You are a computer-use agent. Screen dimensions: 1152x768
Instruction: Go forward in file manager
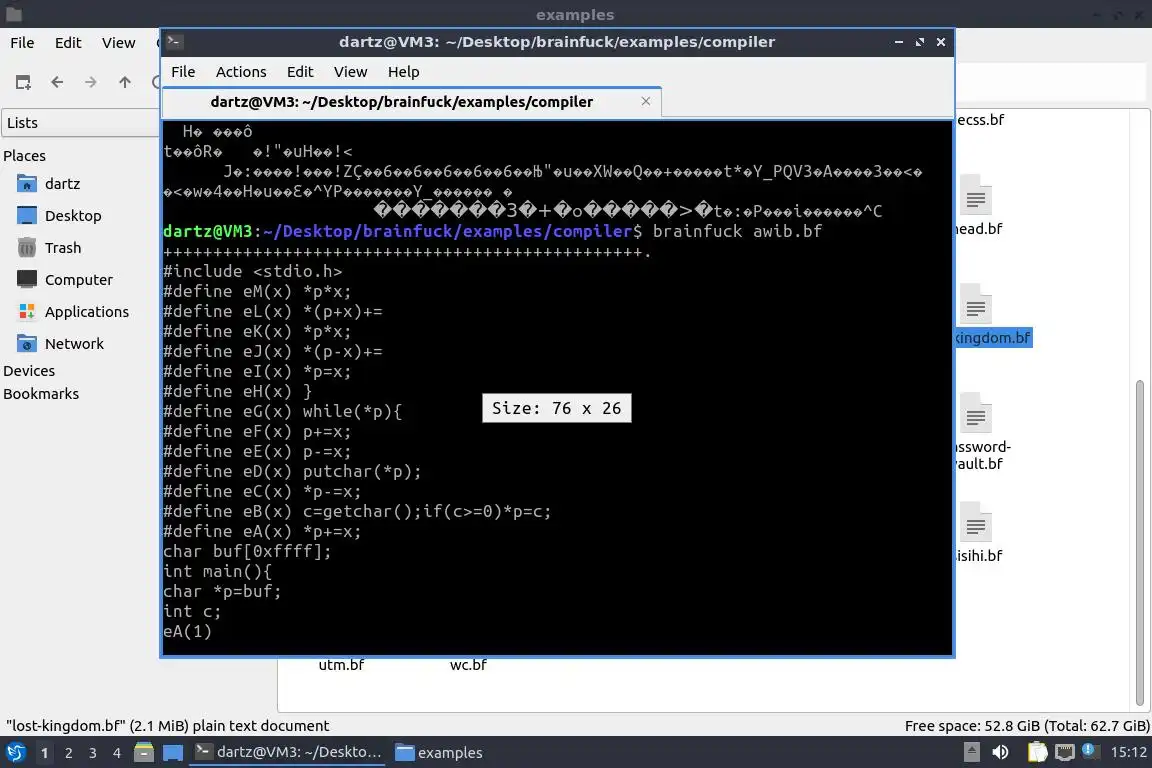pos(90,82)
